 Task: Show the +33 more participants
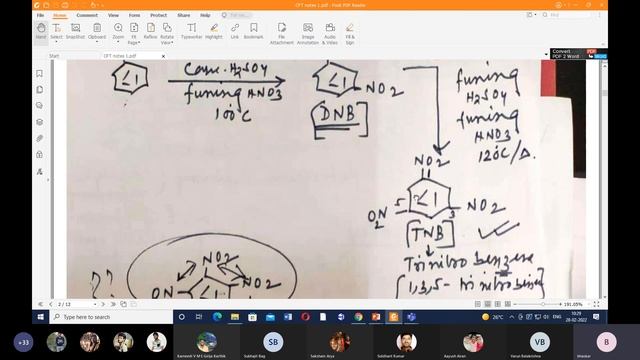click(23, 342)
